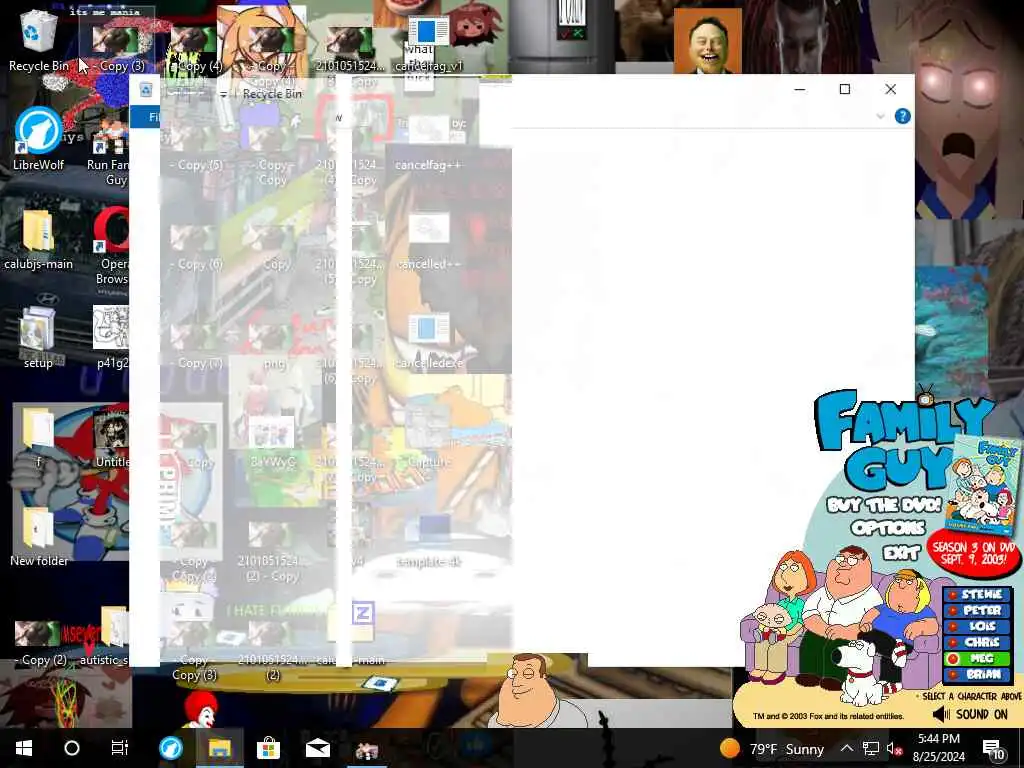The width and height of the screenshot is (1024, 768).
Task: Launch LibreWolf from the desktop shortcut
Action: coord(39,140)
